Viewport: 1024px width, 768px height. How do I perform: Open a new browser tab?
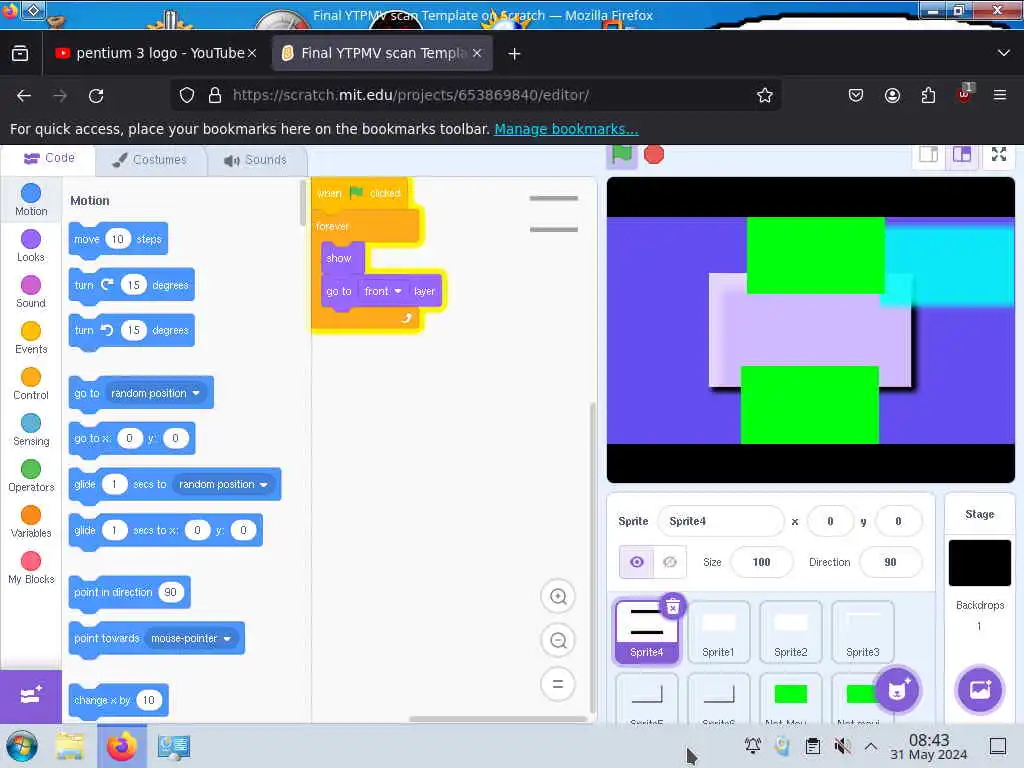pos(515,54)
